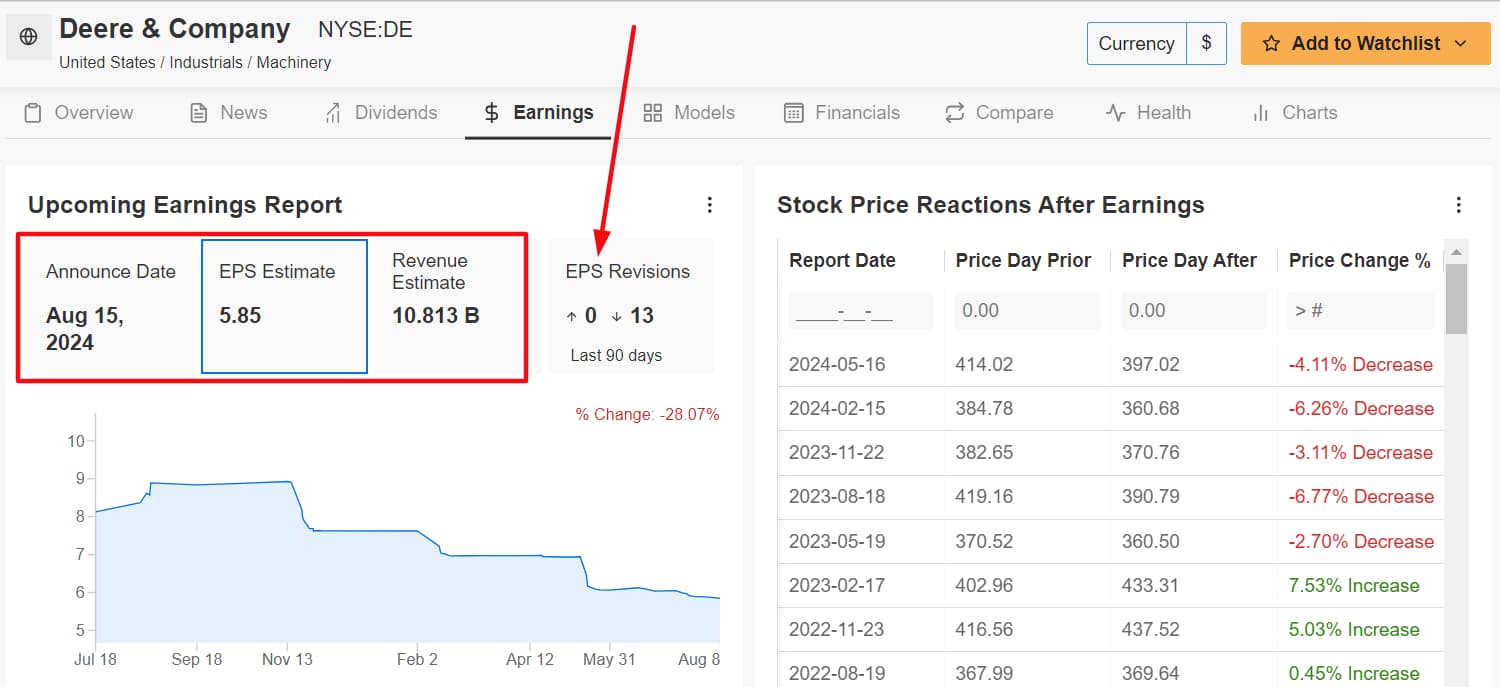
Task: Click the down arrow in EPS Revisions
Action: point(617,316)
